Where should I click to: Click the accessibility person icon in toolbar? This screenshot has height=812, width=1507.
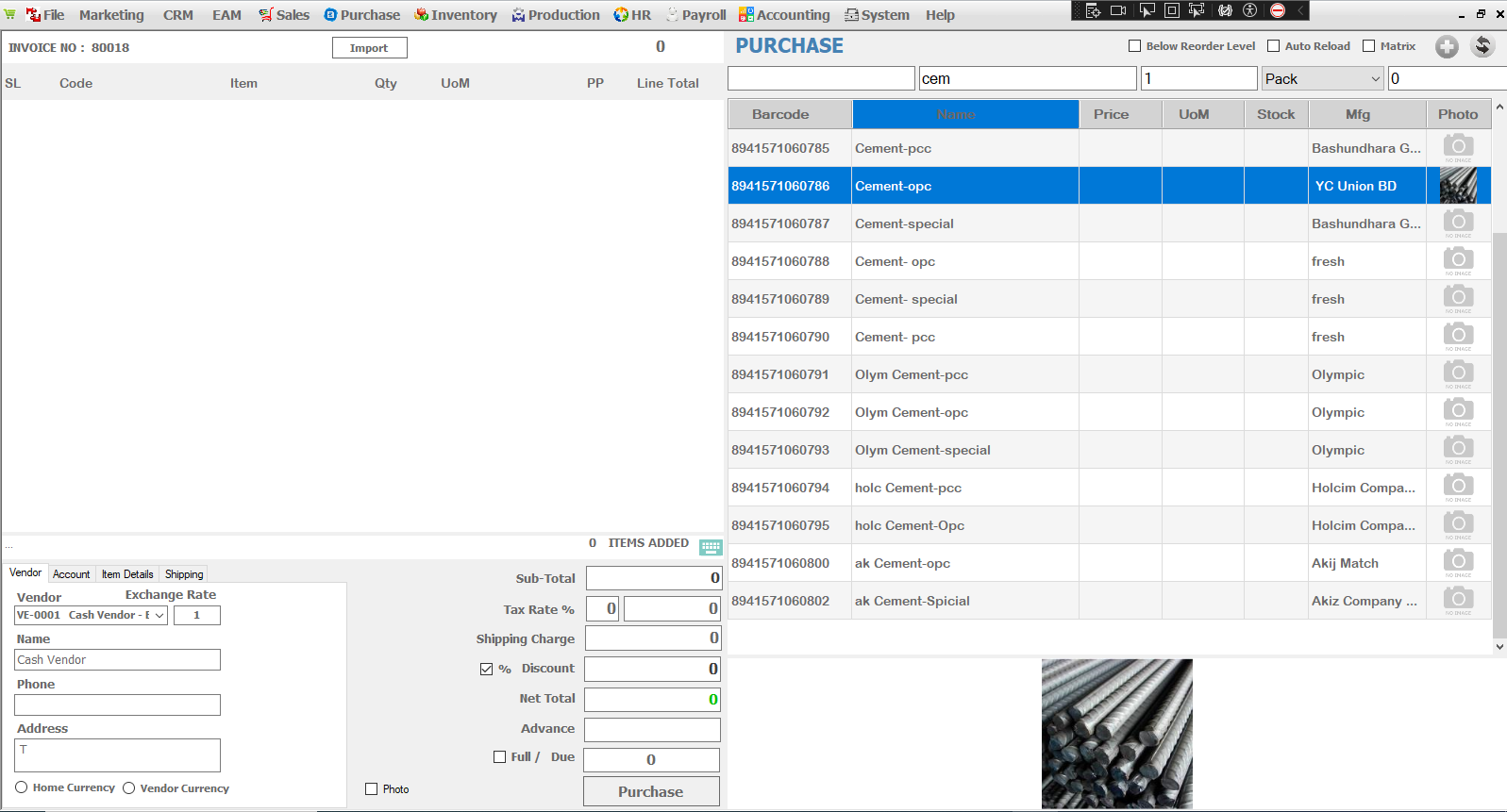tap(1250, 10)
